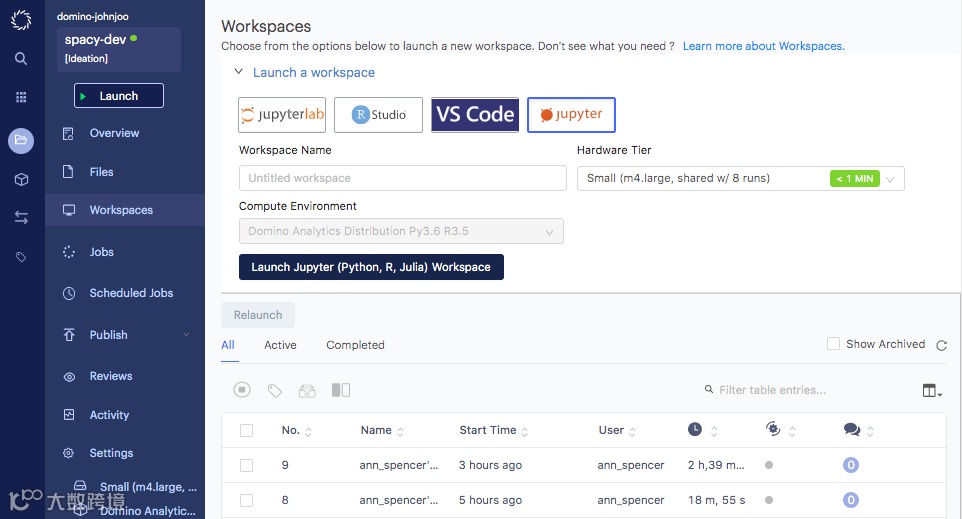Toggle the select-all checkbox in table header
The width and height of the screenshot is (962, 519).
click(x=246, y=431)
